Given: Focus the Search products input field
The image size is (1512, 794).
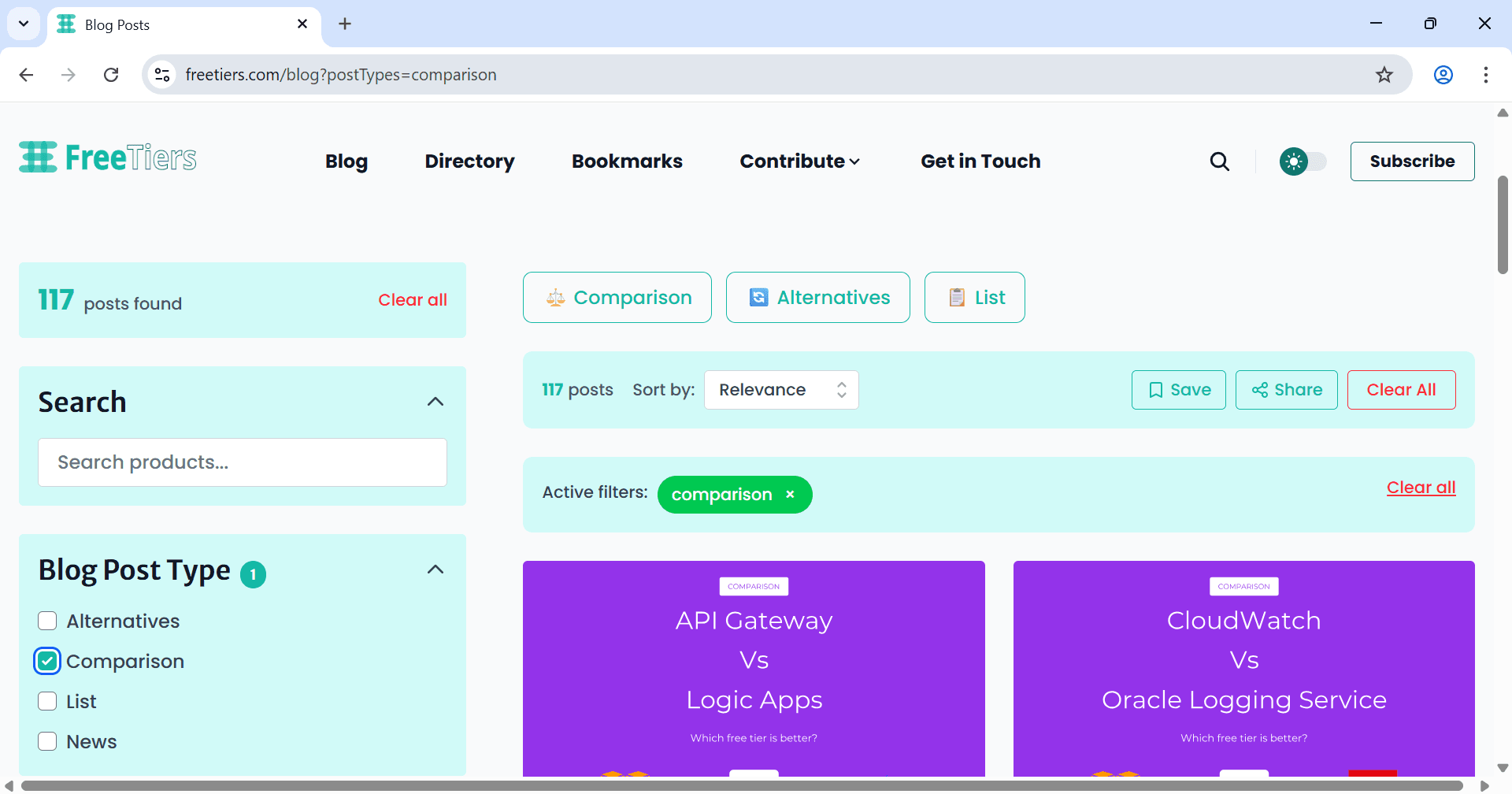Looking at the screenshot, I should pyautogui.click(x=243, y=462).
